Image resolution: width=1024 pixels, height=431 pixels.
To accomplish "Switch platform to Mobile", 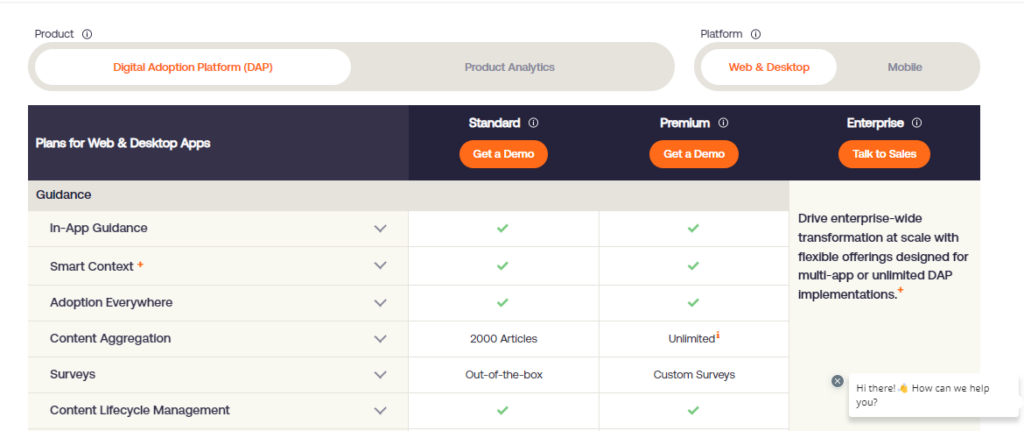I will pyautogui.click(x=904, y=67).
